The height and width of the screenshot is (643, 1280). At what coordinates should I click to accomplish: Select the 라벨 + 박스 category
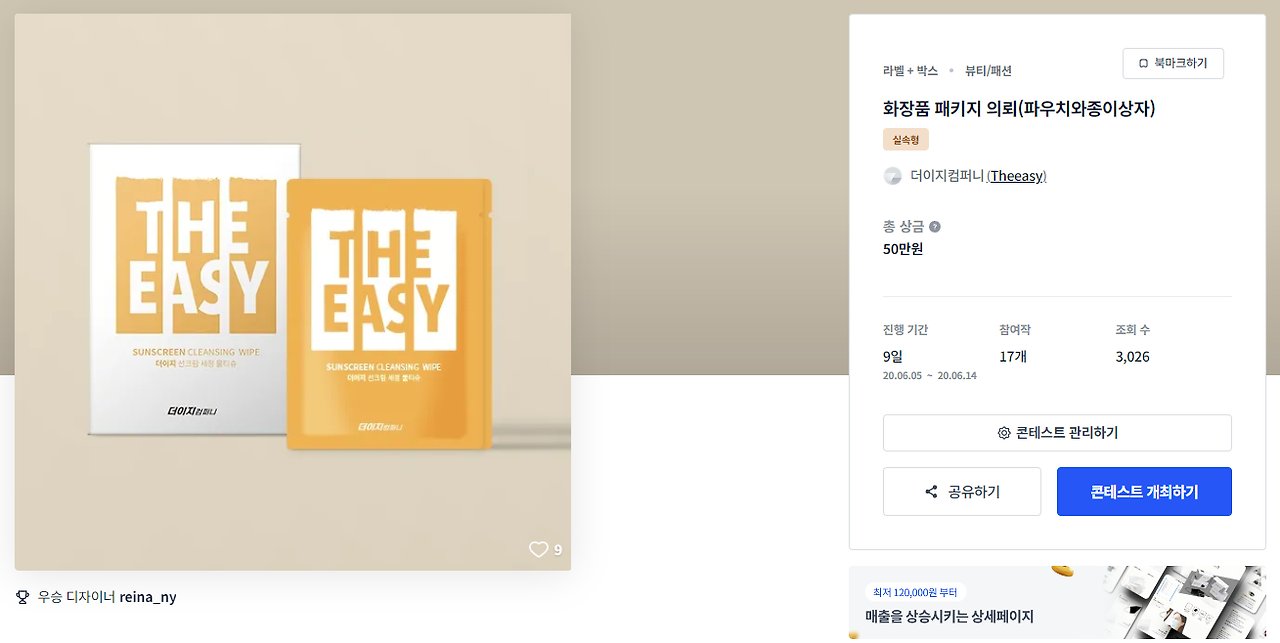[910, 71]
